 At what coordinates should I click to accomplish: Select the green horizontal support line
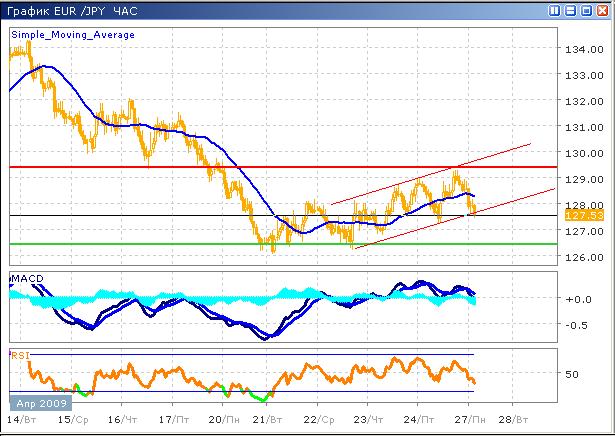coord(150,244)
